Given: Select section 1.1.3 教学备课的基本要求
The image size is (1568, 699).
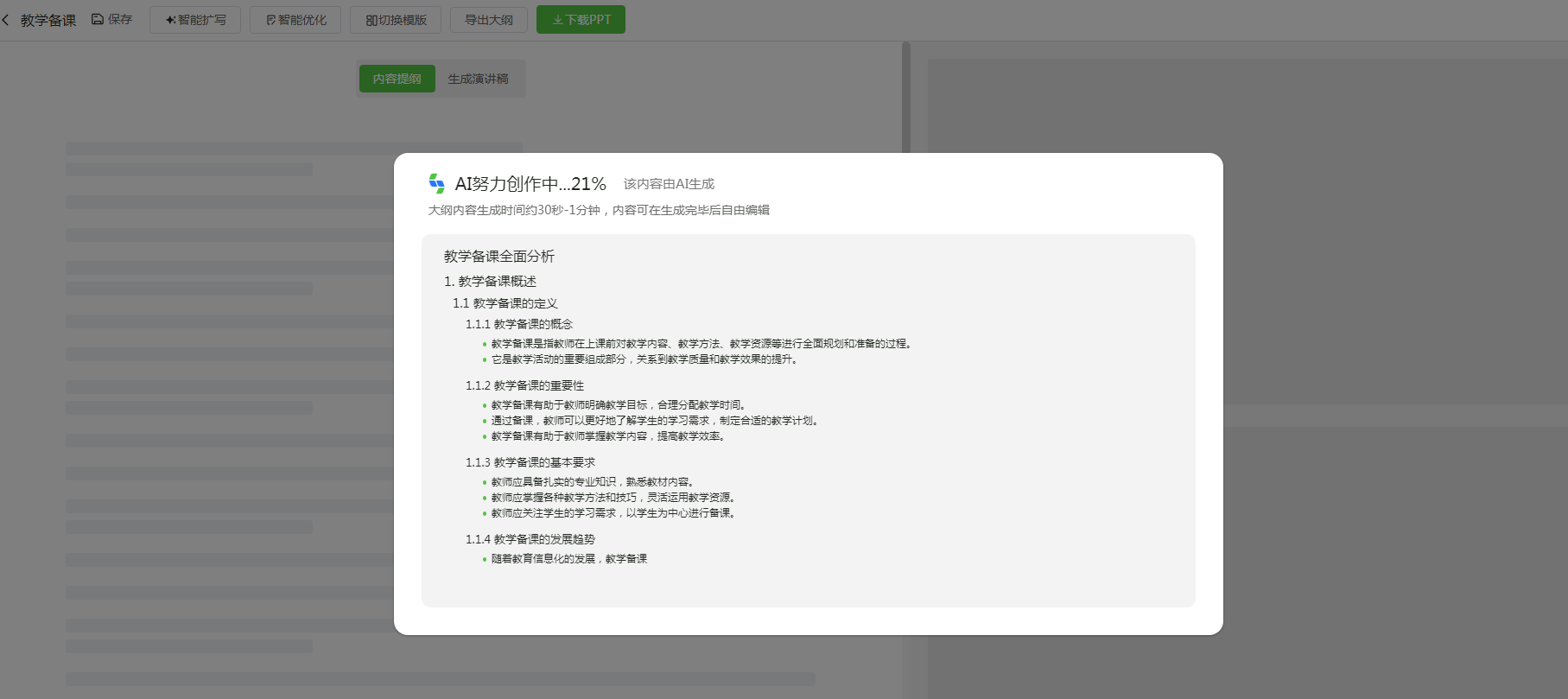Looking at the screenshot, I should tap(530, 462).
